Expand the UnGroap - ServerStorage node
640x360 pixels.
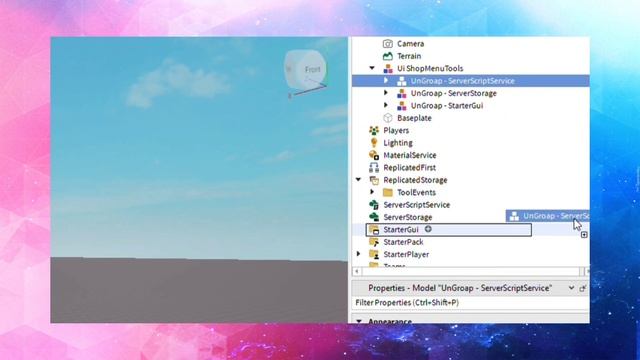[x=386, y=93]
